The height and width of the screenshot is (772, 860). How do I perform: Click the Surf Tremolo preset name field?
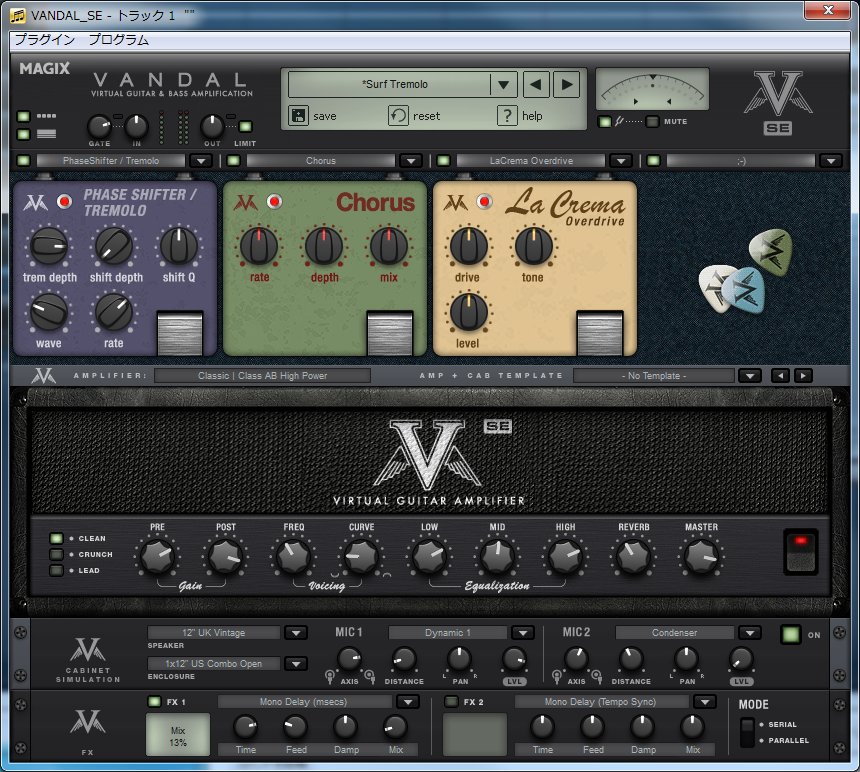click(389, 84)
